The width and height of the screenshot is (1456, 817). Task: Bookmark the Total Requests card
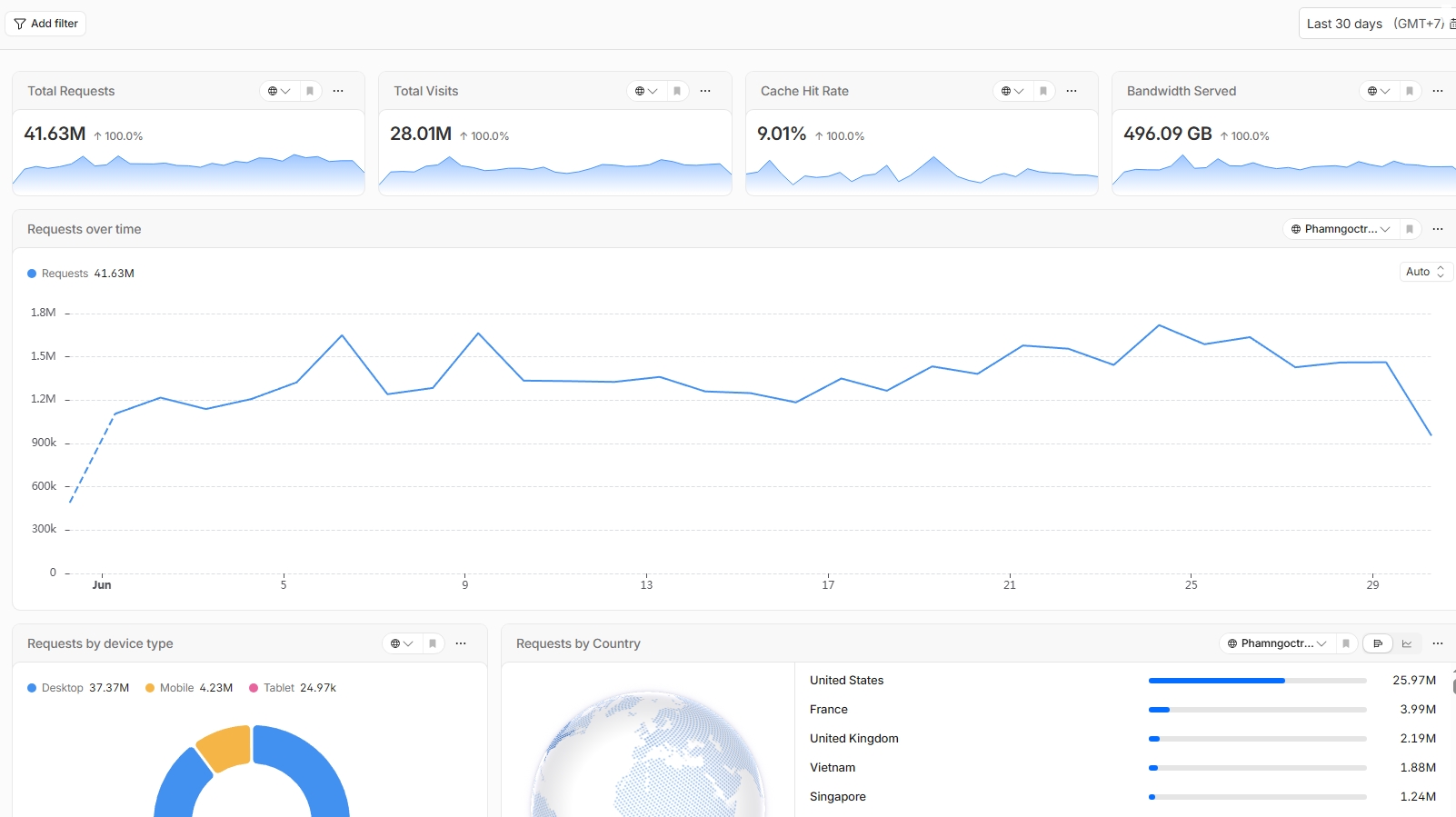(310, 91)
